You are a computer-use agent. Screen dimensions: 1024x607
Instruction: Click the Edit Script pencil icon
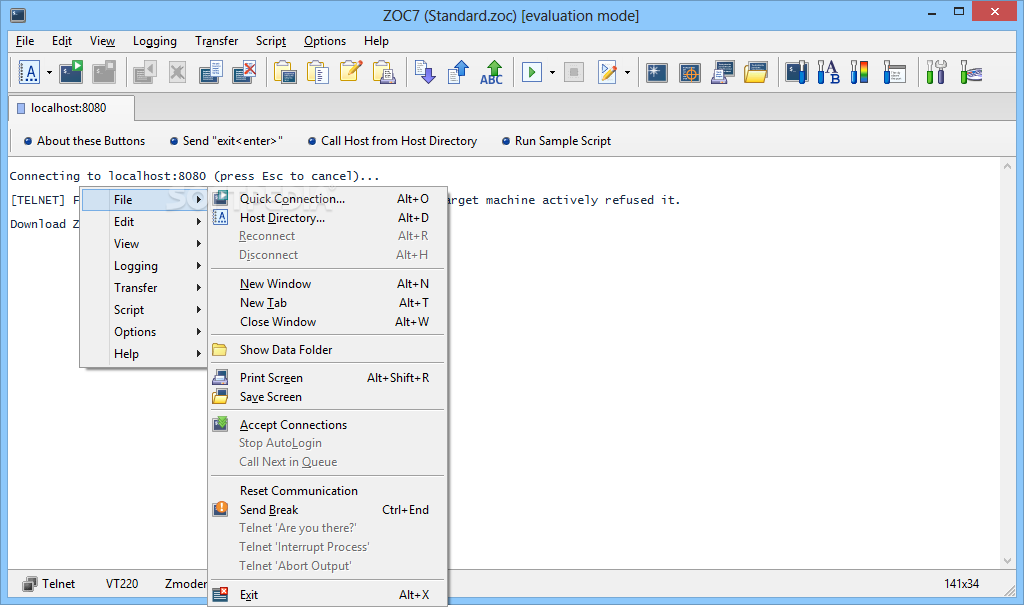point(607,72)
